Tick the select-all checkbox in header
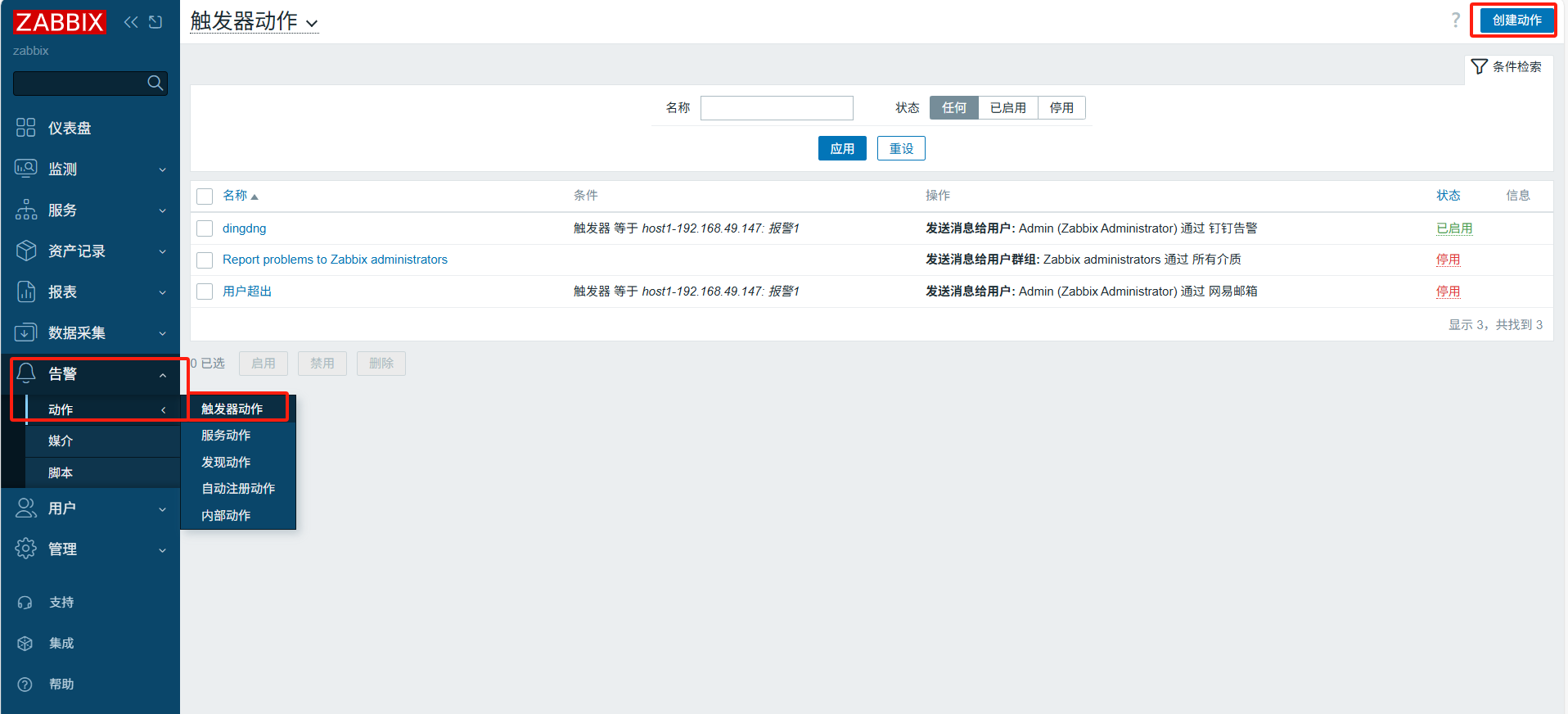The image size is (1568, 714). click(205, 197)
